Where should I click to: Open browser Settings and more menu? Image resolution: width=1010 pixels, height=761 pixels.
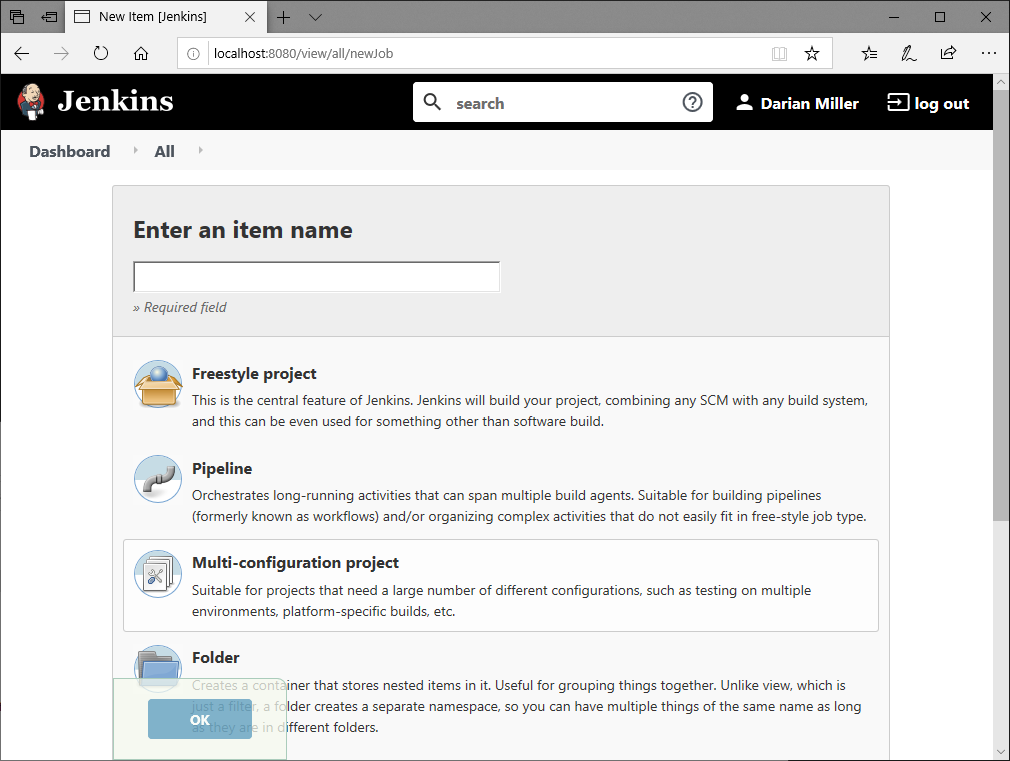988,54
